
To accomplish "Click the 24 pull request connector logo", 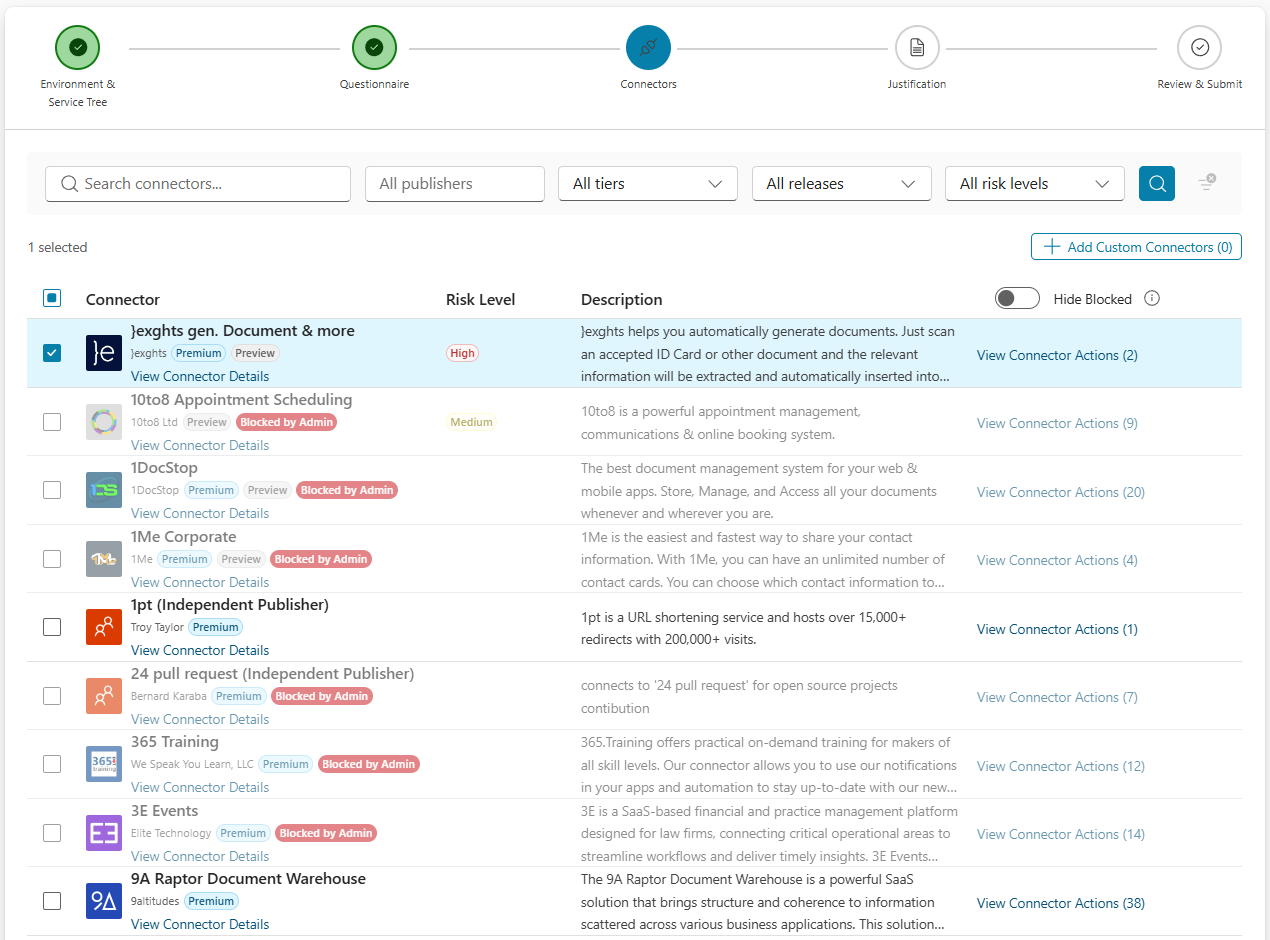I will tap(104, 696).
